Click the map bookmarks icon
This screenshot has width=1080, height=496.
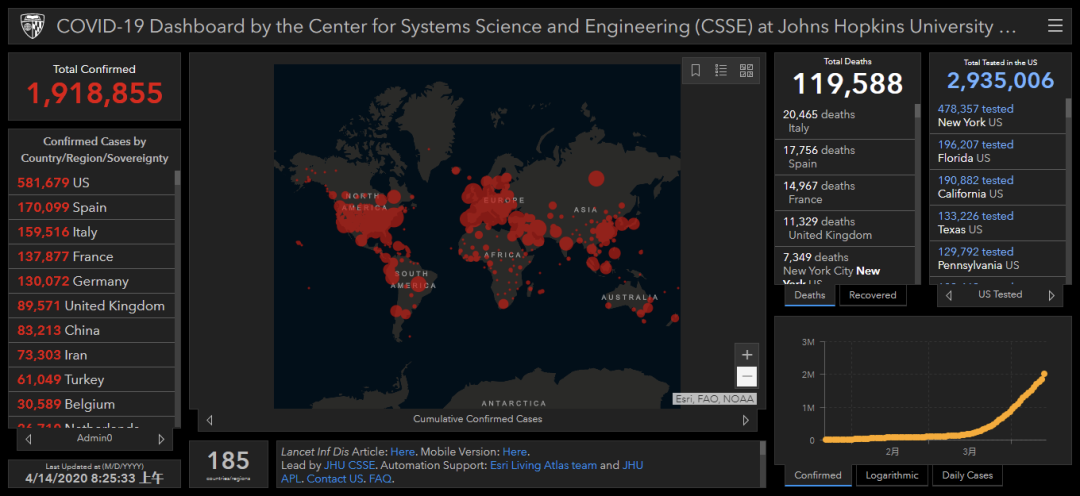click(696, 70)
